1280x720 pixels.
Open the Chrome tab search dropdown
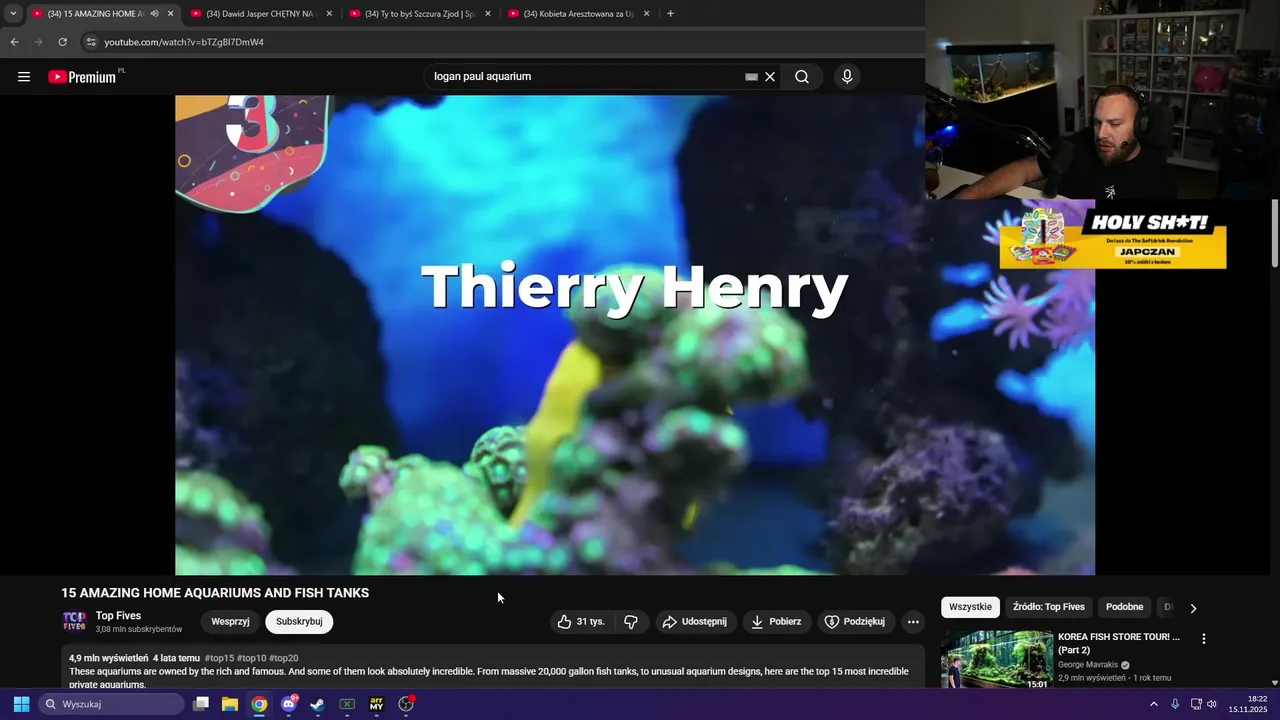click(13, 14)
